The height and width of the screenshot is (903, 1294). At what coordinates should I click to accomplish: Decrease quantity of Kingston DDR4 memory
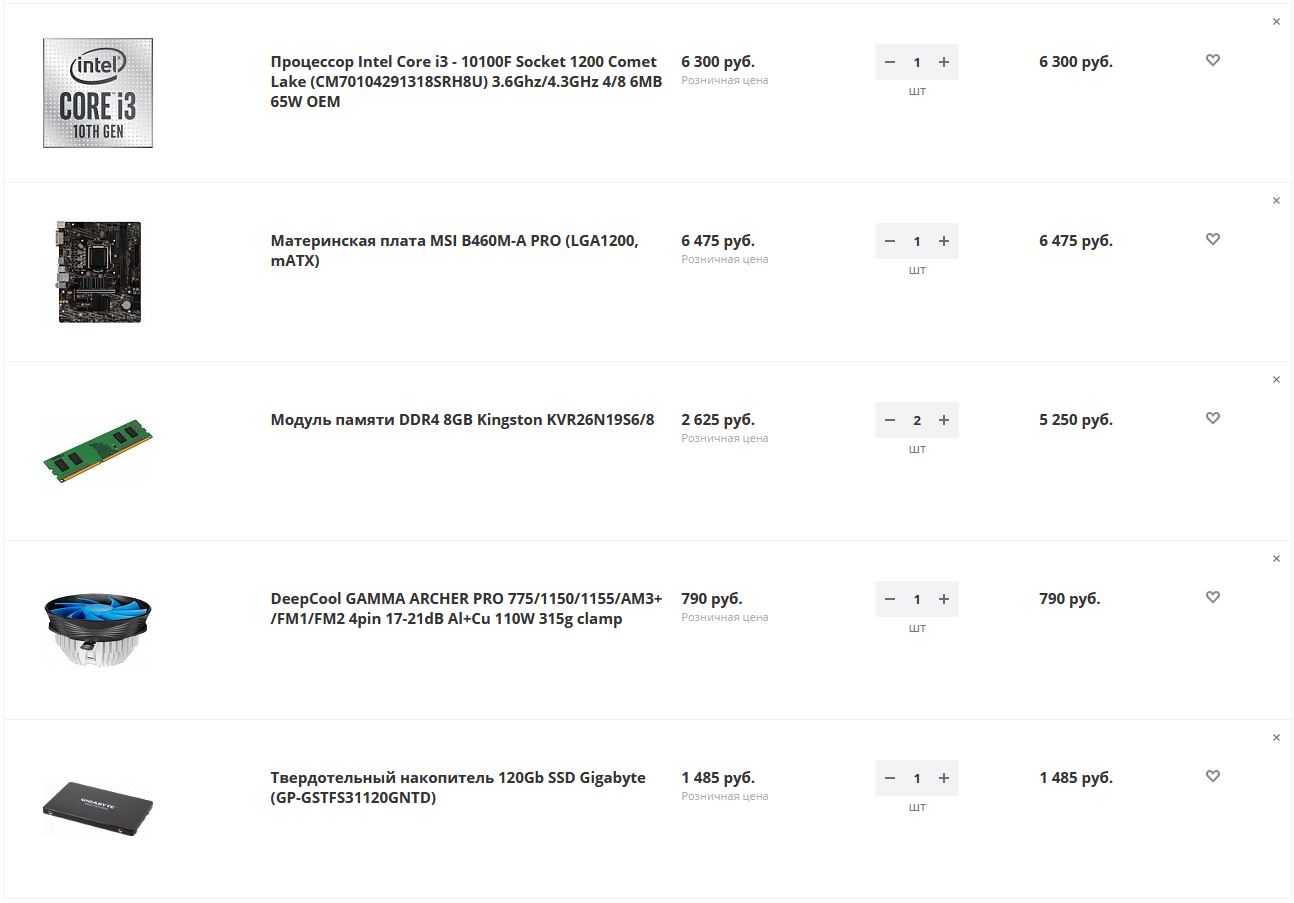890,420
